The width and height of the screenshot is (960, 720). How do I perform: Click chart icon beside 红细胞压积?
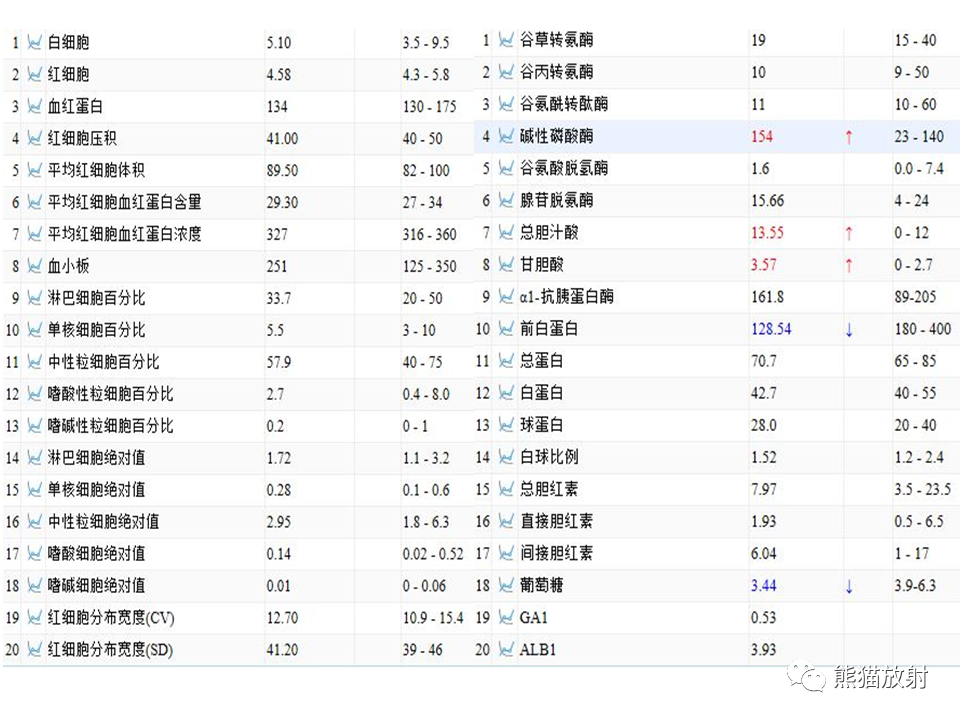pyautogui.click(x=34, y=138)
